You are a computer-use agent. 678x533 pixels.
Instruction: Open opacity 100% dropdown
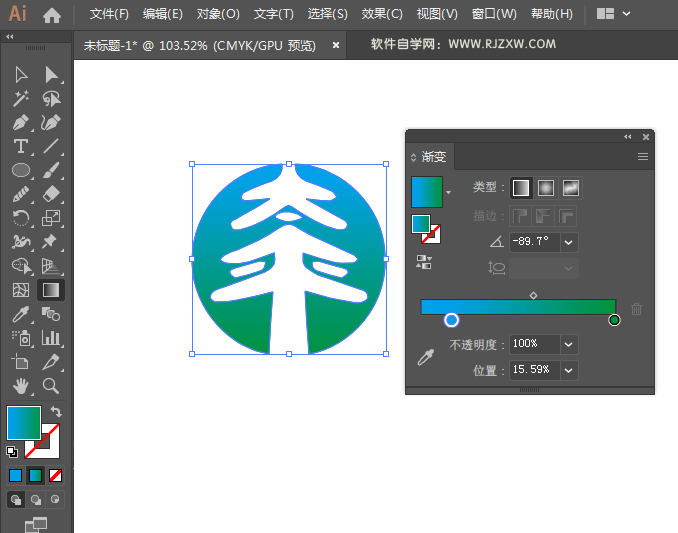click(x=569, y=345)
